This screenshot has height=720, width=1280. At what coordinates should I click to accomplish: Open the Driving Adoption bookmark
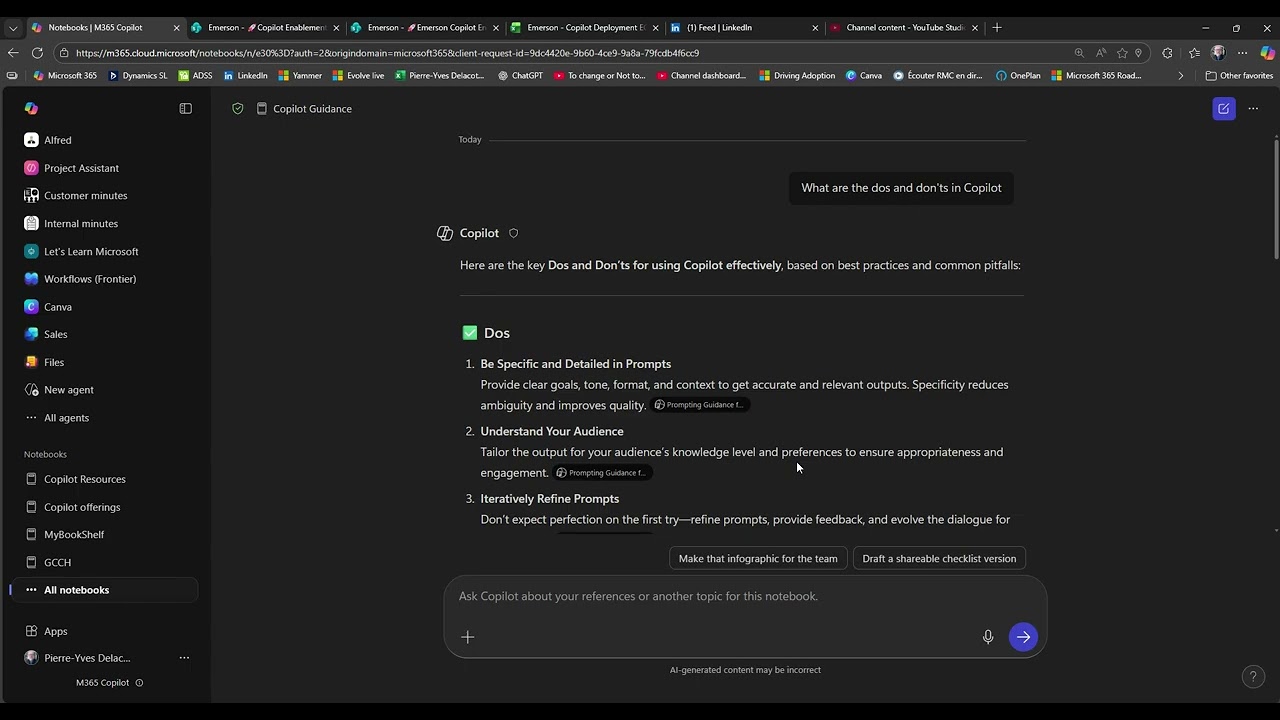[797, 75]
